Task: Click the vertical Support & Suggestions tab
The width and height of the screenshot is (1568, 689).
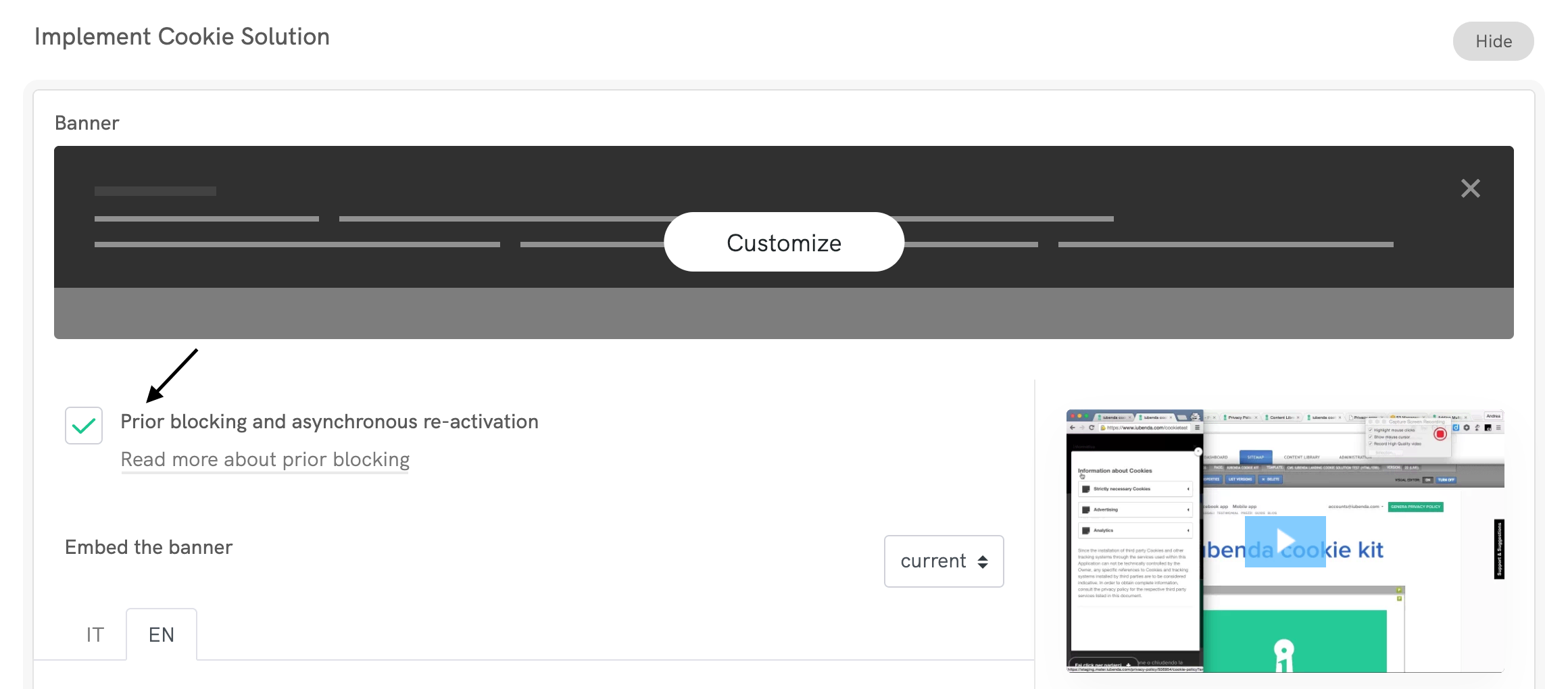Action: click(1498, 549)
